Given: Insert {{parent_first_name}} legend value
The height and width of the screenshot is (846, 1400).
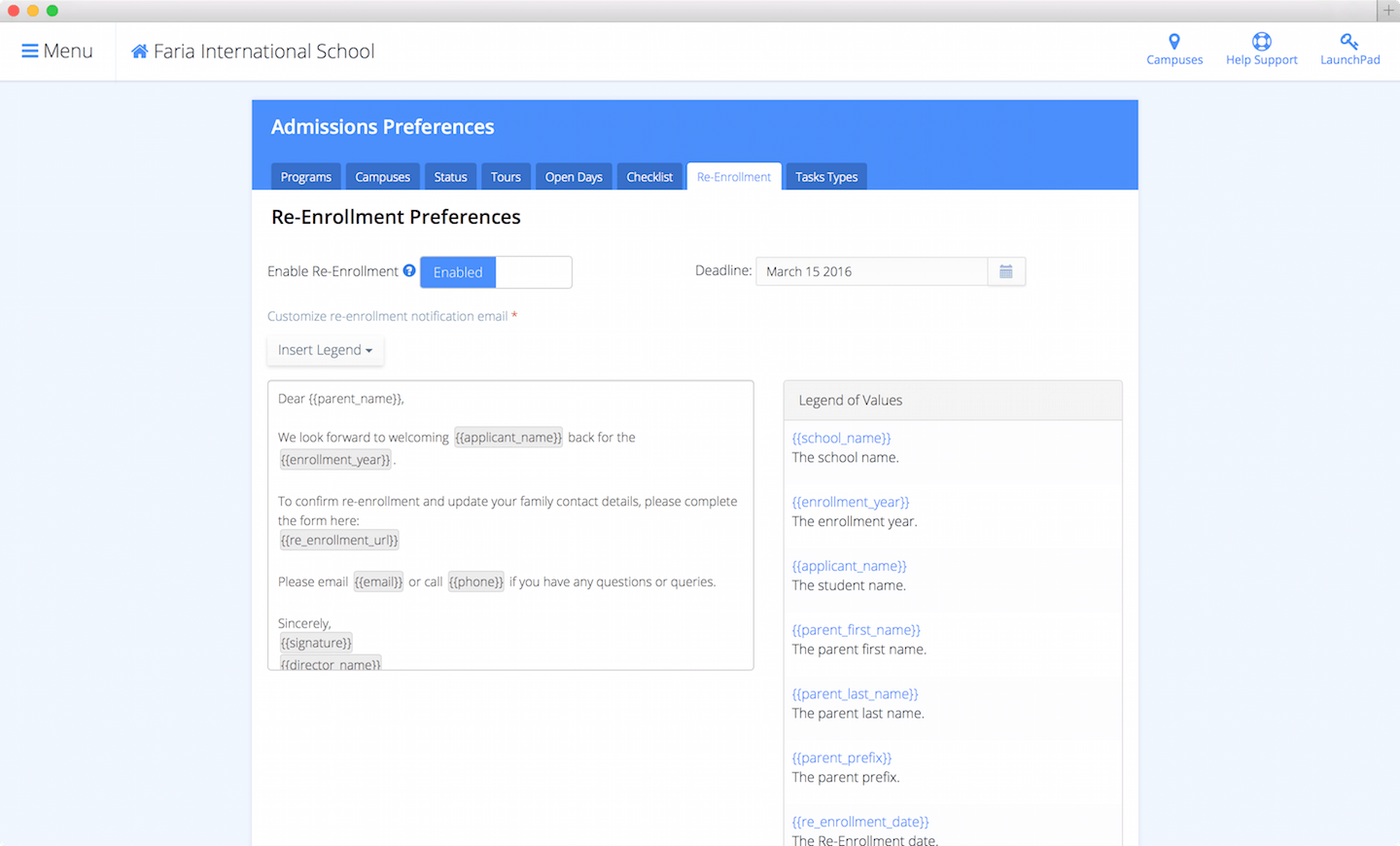Looking at the screenshot, I should pyautogui.click(x=857, y=630).
